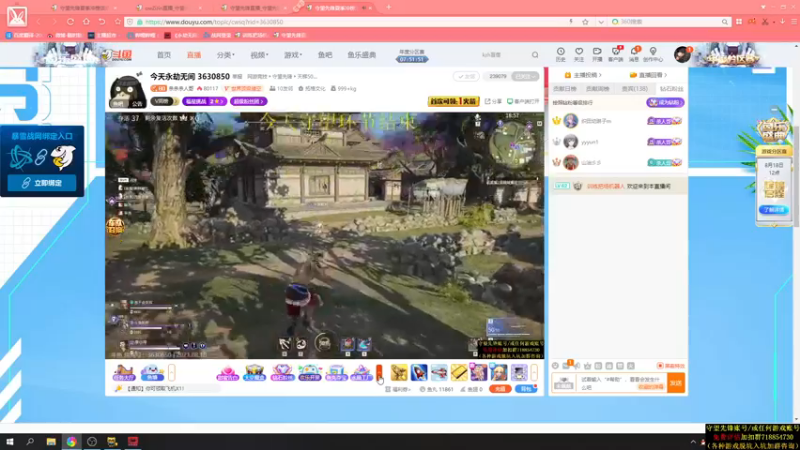Open the user avatar menu
This screenshot has height=450, width=800.
point(682,54)
